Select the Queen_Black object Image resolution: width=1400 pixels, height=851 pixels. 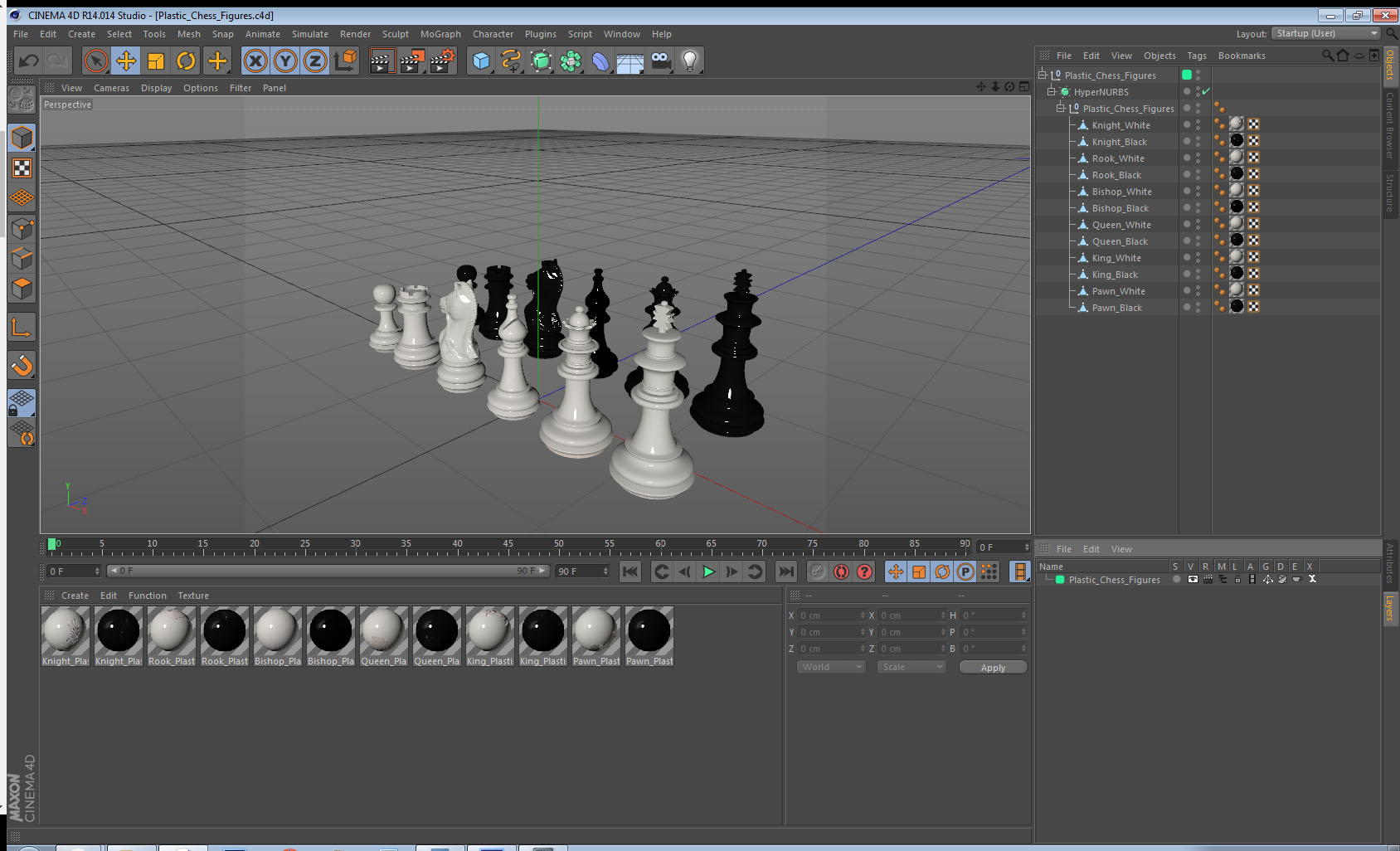(1120, 241)
